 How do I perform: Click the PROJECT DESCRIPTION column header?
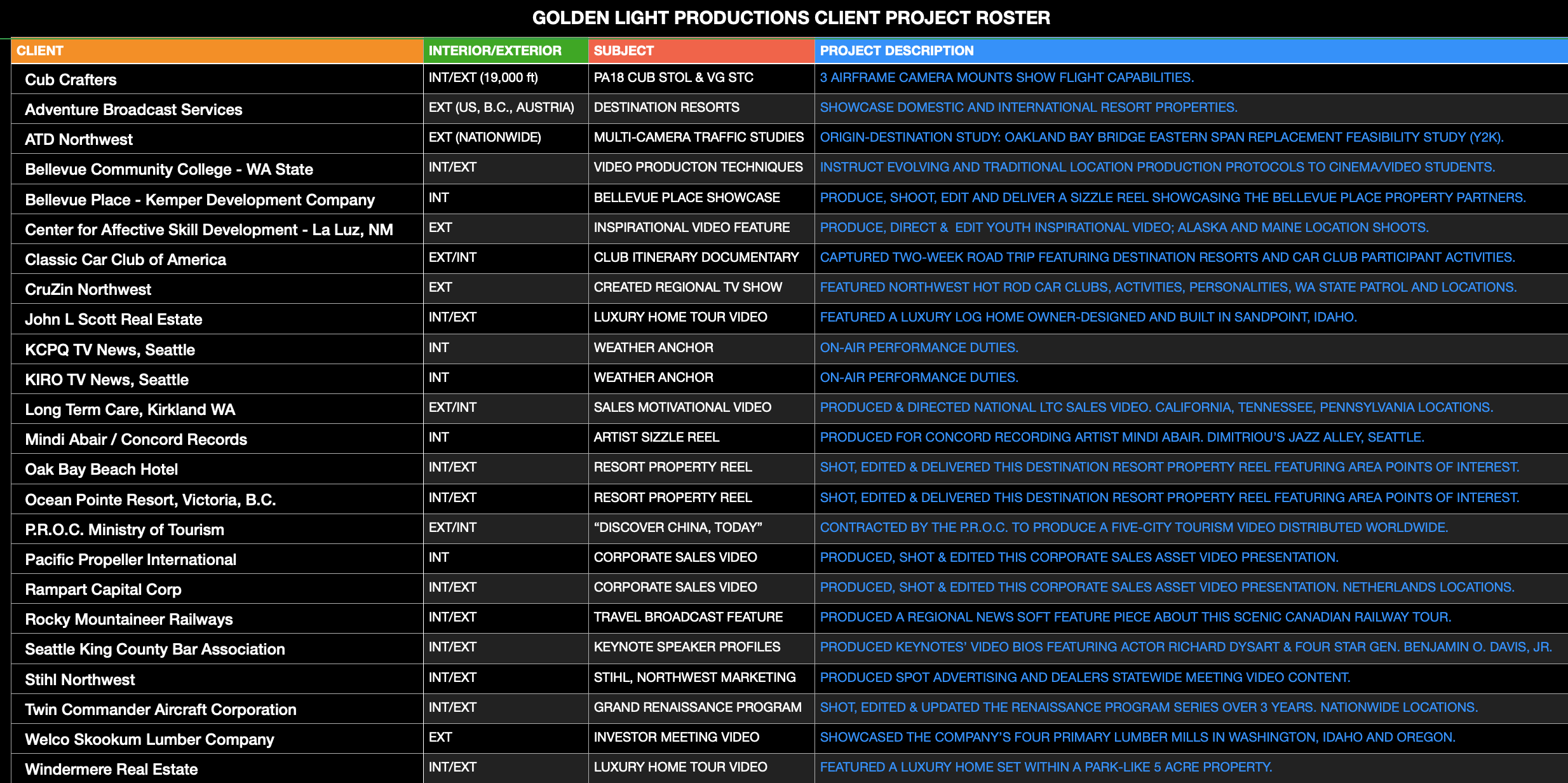coord(896,51)
